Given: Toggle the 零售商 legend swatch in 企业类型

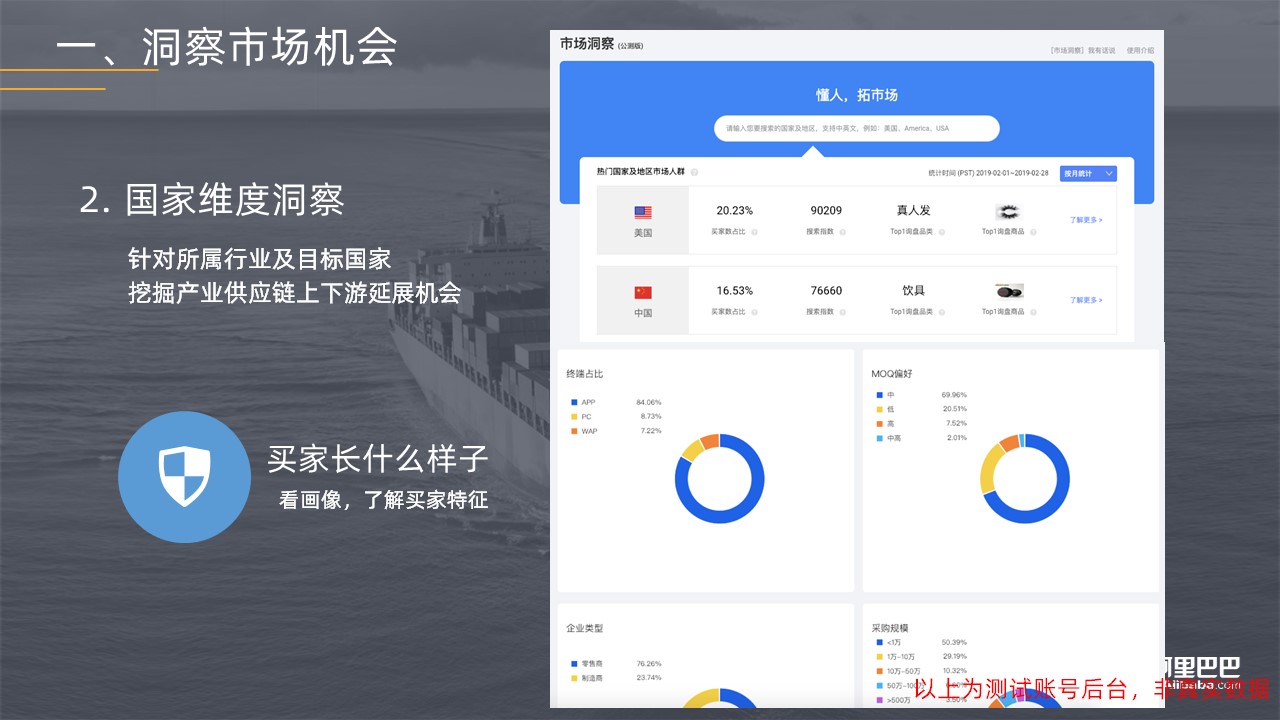Looking at the screenshot, I should pos(574,663).
